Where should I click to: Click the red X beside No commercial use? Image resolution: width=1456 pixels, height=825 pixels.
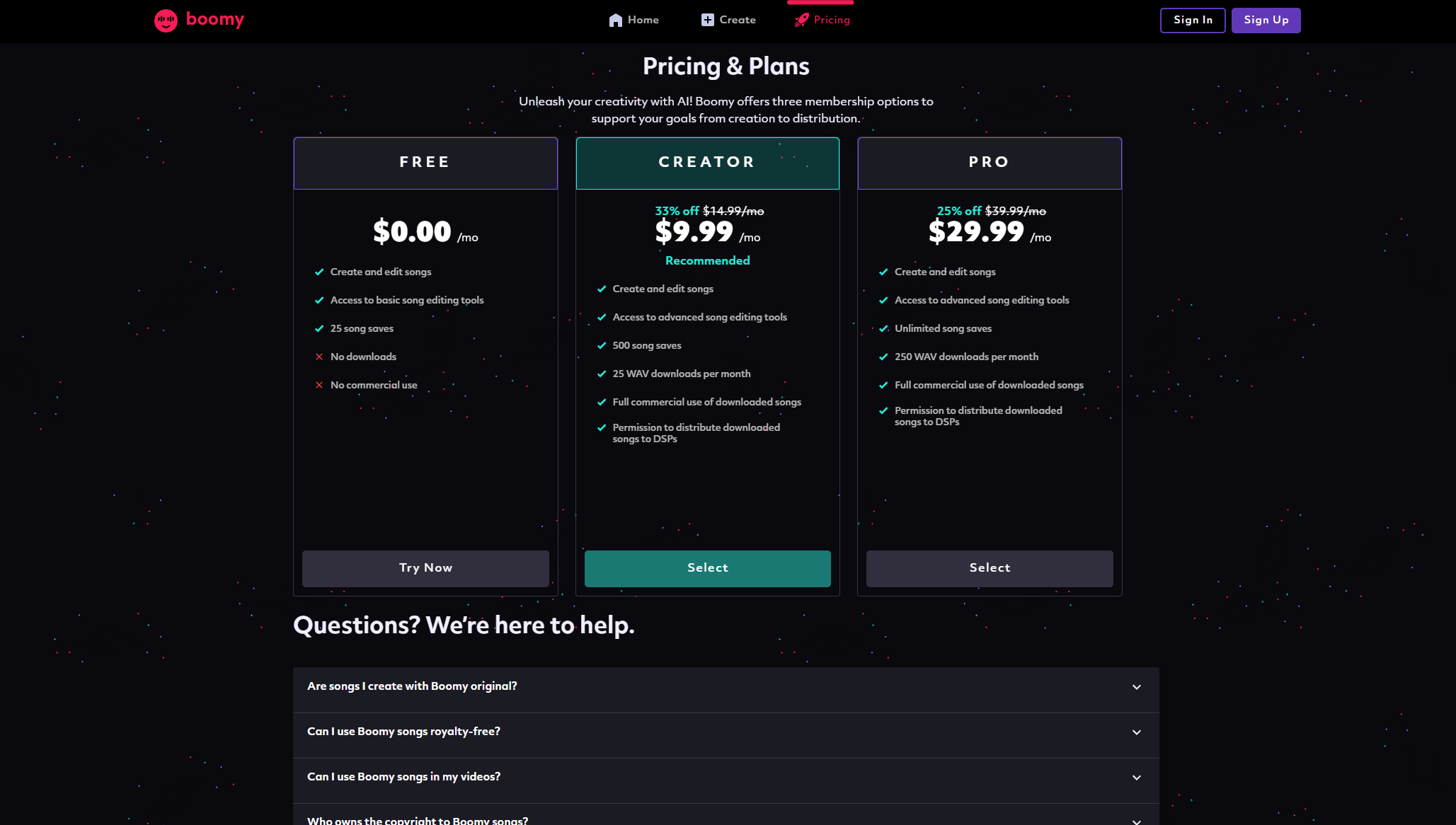[319, 386]
